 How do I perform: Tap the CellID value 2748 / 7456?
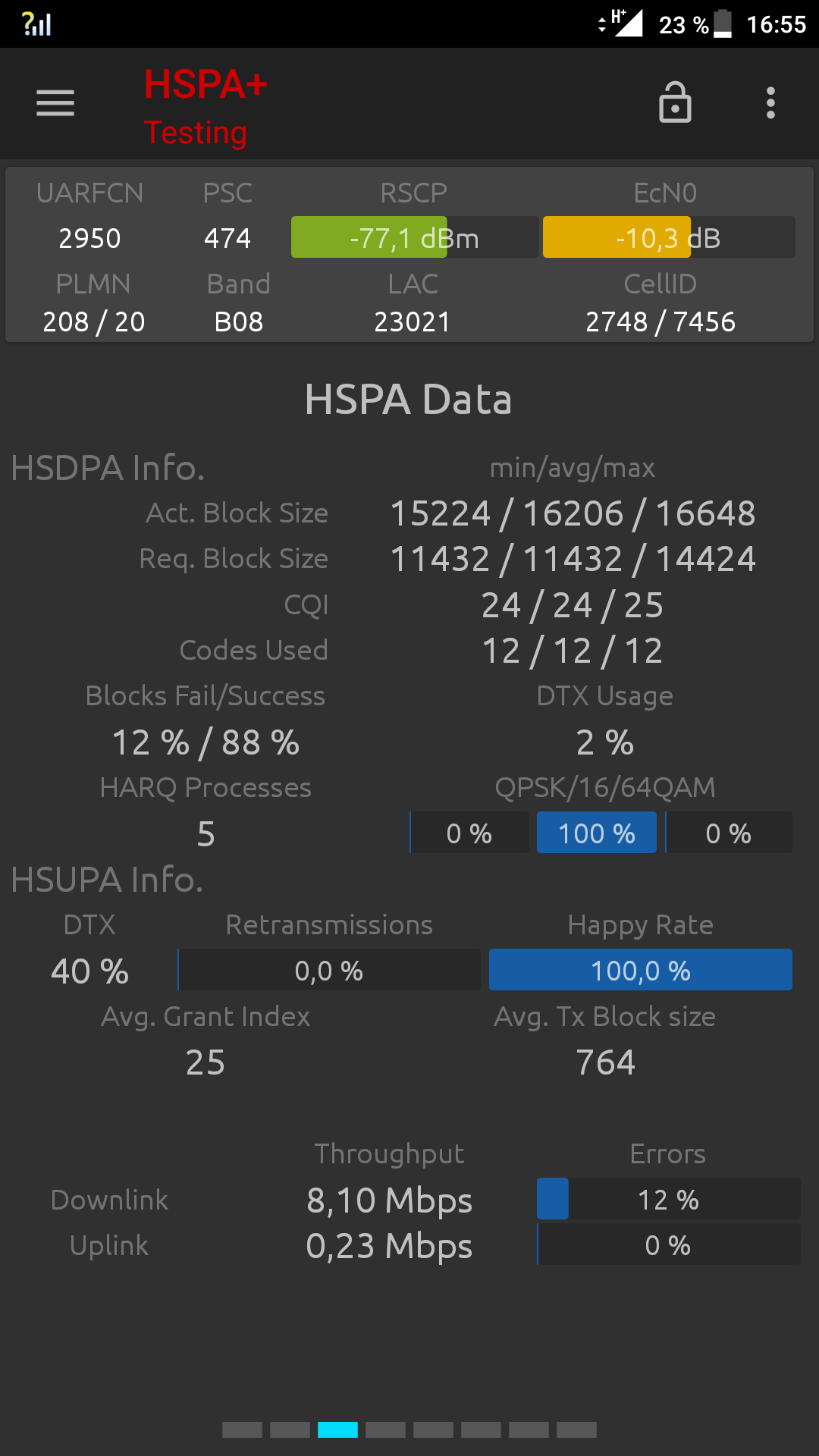[x=661, y=322]
